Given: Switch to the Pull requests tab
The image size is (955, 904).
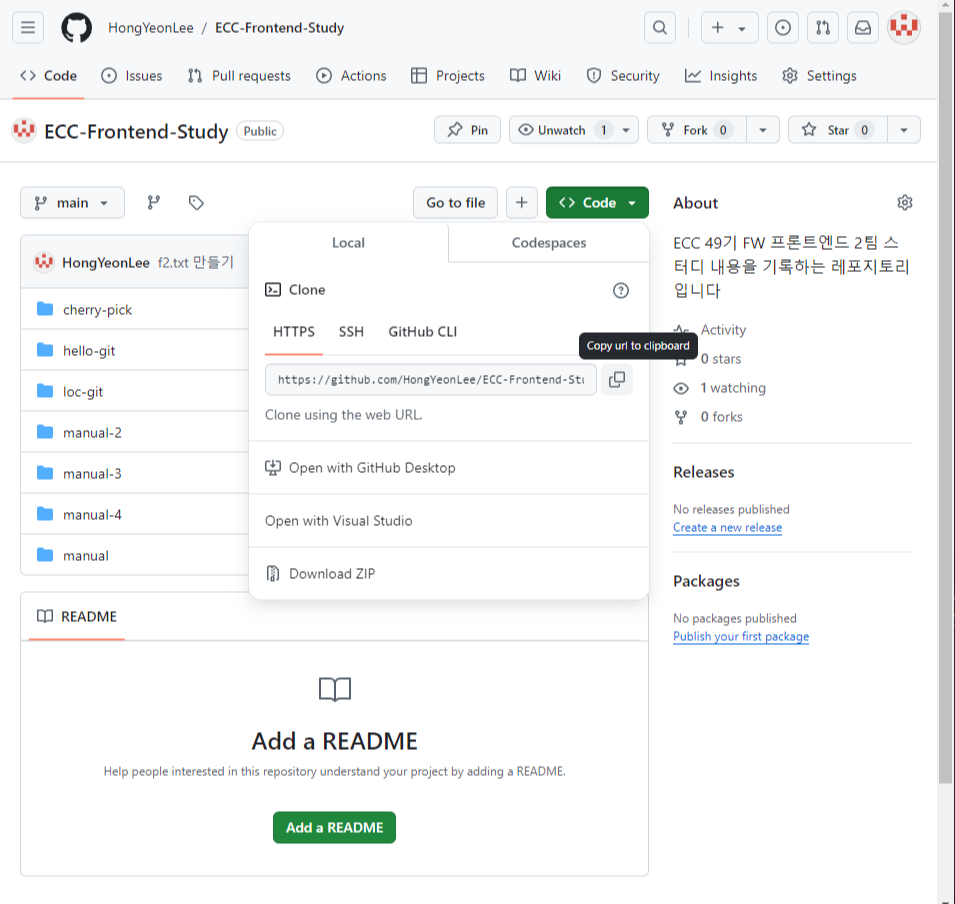Looking at the screenshot, I should click(239, 76).
